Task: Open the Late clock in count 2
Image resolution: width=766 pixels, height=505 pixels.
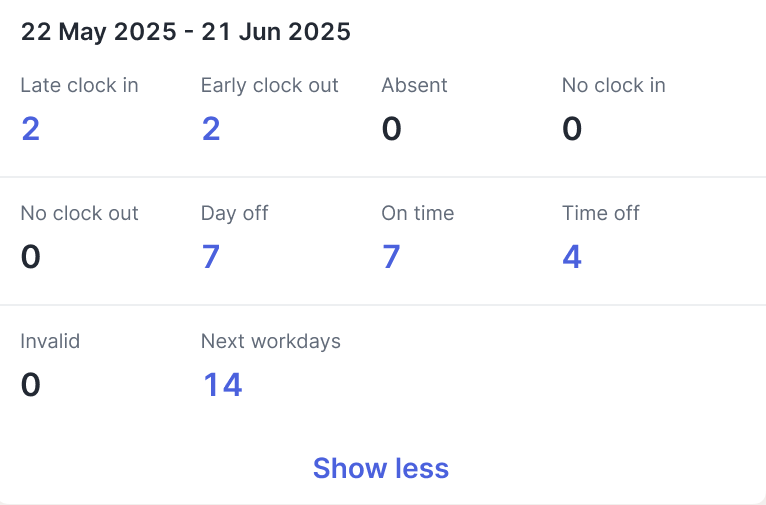Action: [31, 129]
